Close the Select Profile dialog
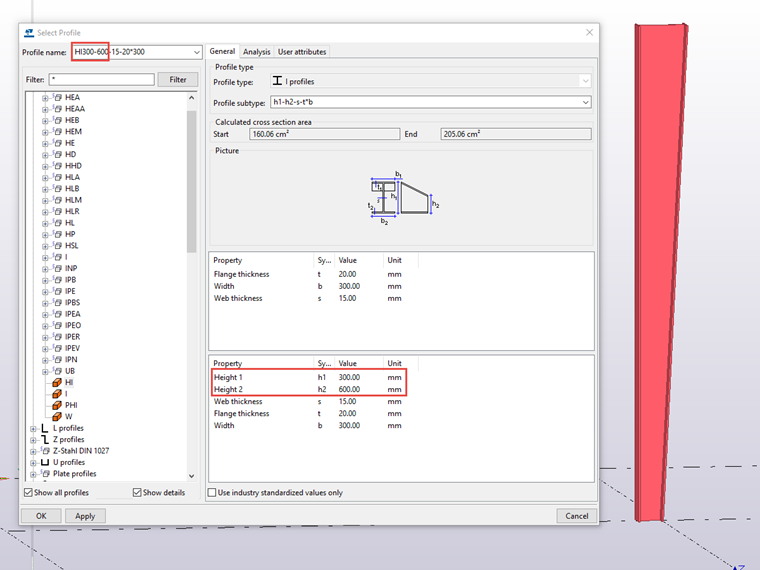The width and height of the screenshot is (760, 570). click(589, 32)
